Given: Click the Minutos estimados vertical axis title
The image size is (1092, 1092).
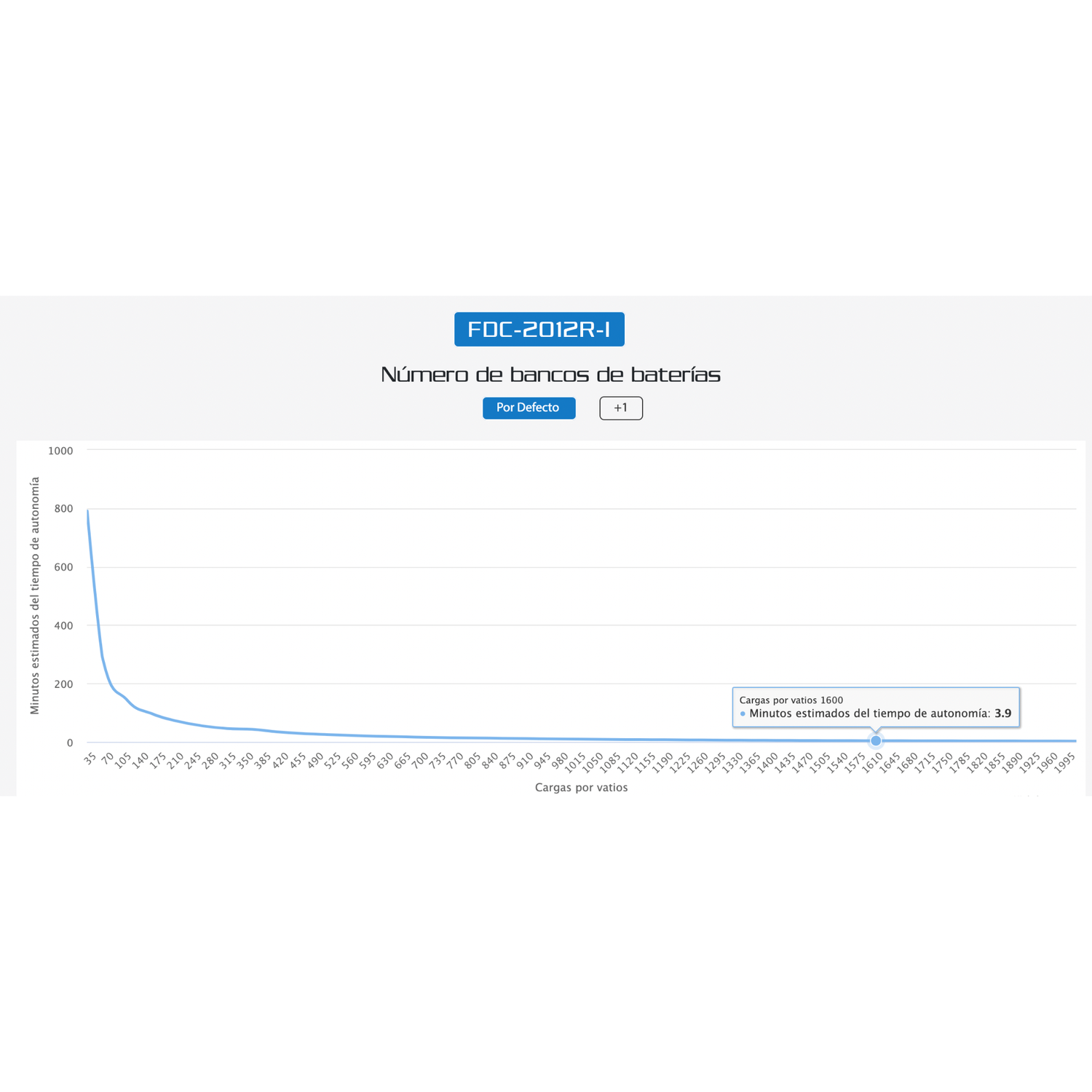Looking at the screenshot, I should 34,596.
